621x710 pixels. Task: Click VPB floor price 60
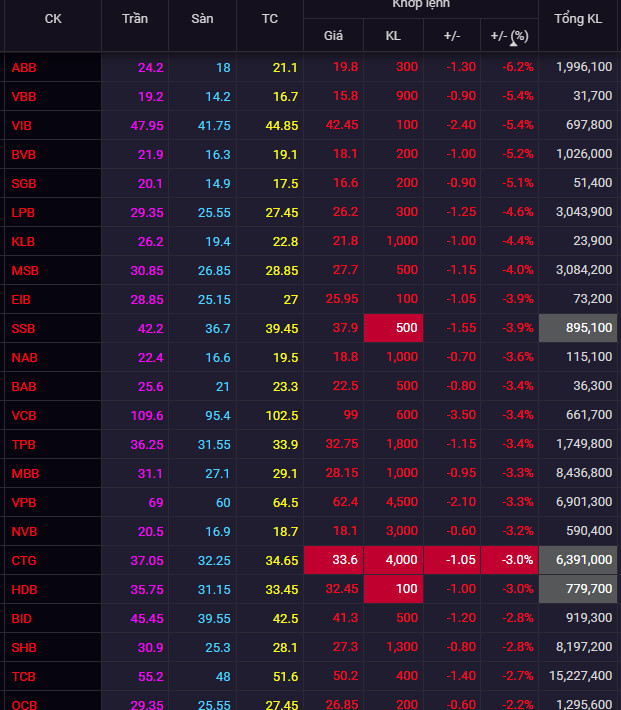click(223, 503)
